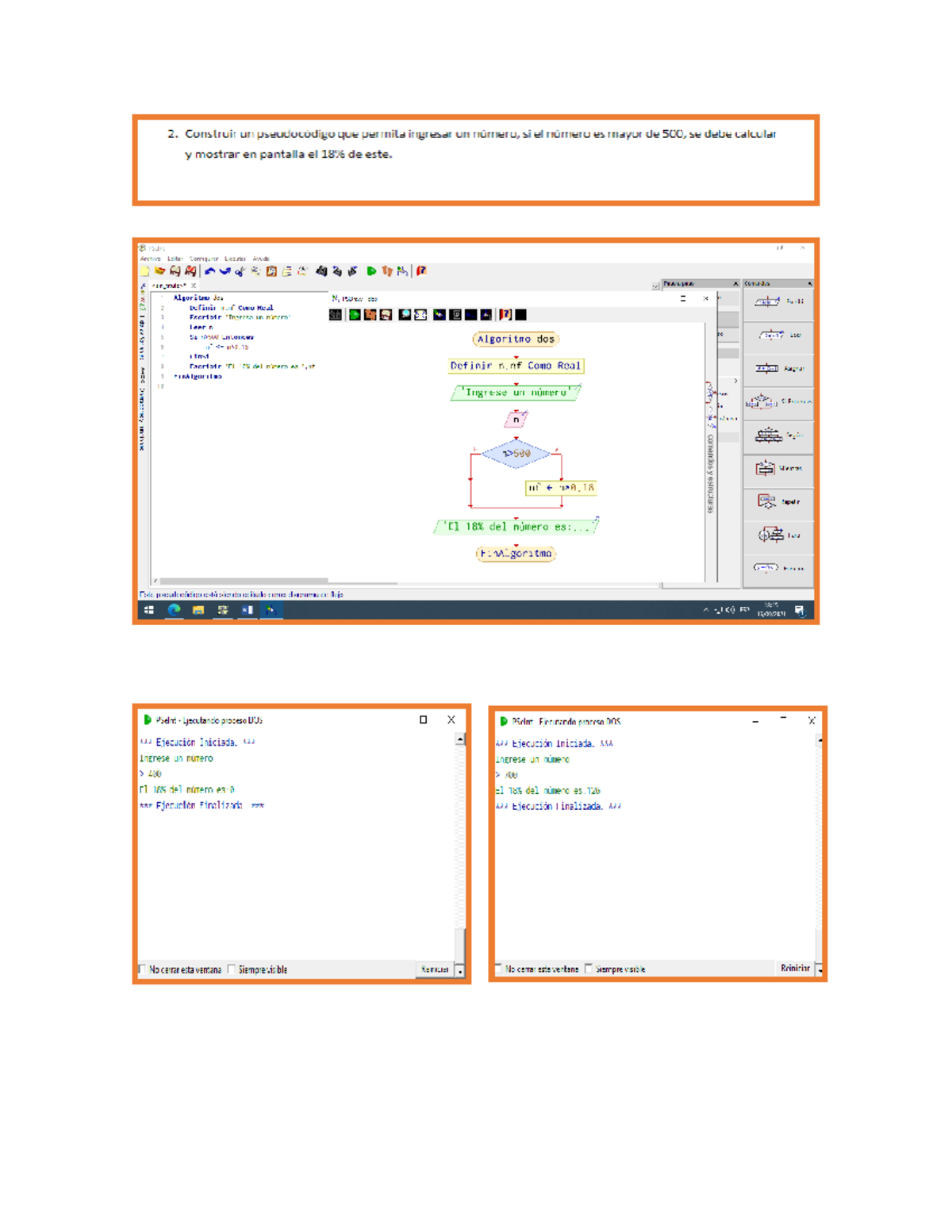952x1232 pixels.
Task: Open the Archivo menu
Action: coord(150,259)
